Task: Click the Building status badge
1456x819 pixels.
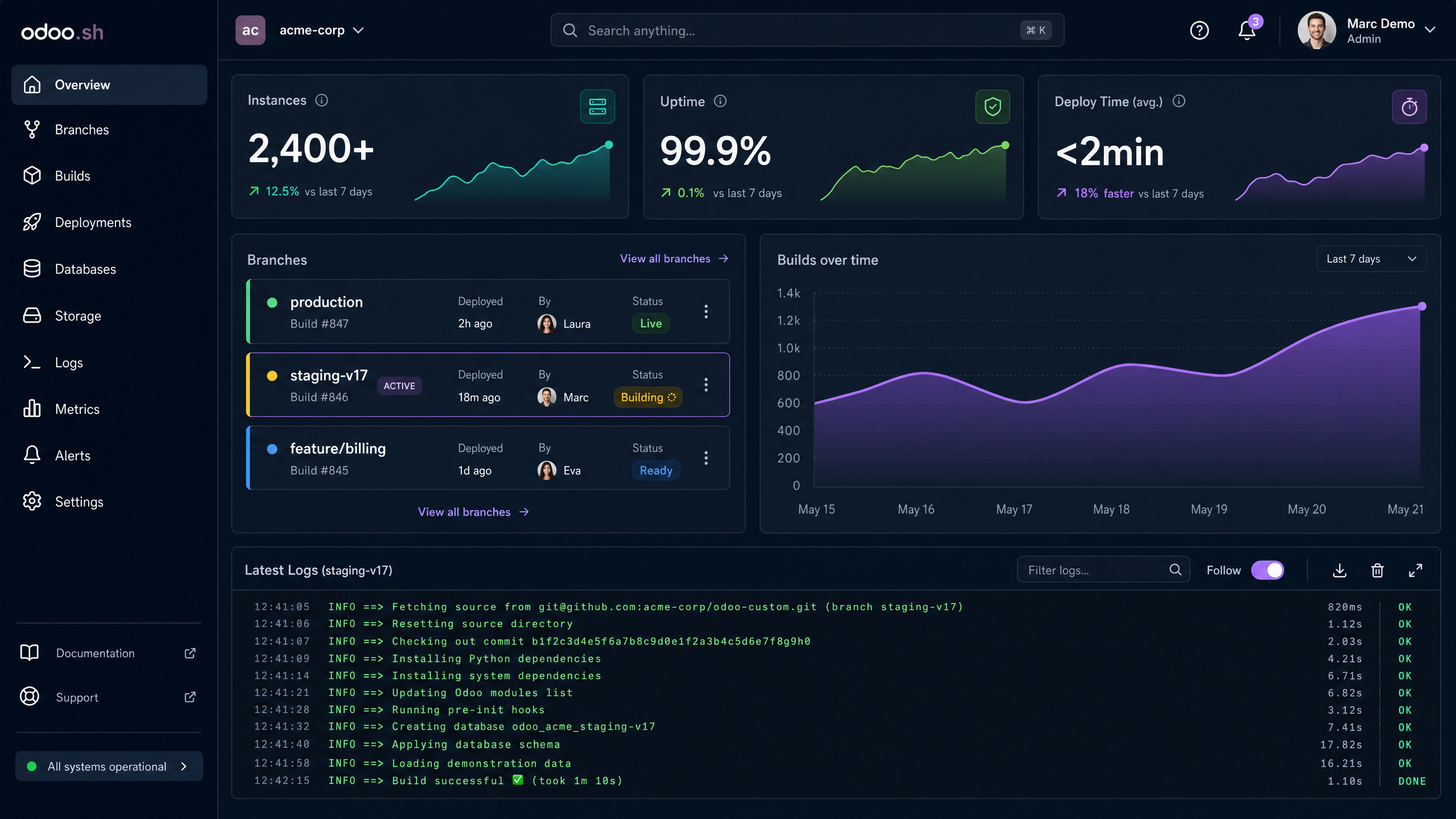Action: point(648,397)
